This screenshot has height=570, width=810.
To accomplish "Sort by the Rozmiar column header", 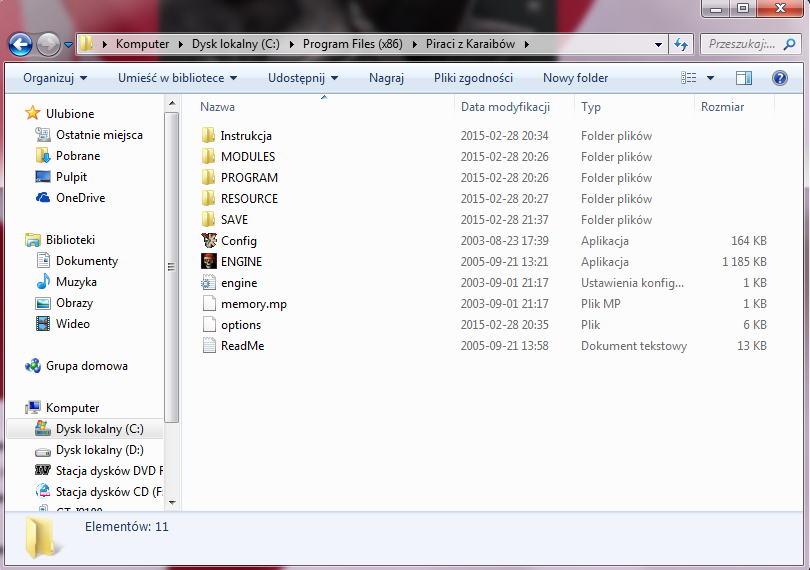I will point(722,107).
